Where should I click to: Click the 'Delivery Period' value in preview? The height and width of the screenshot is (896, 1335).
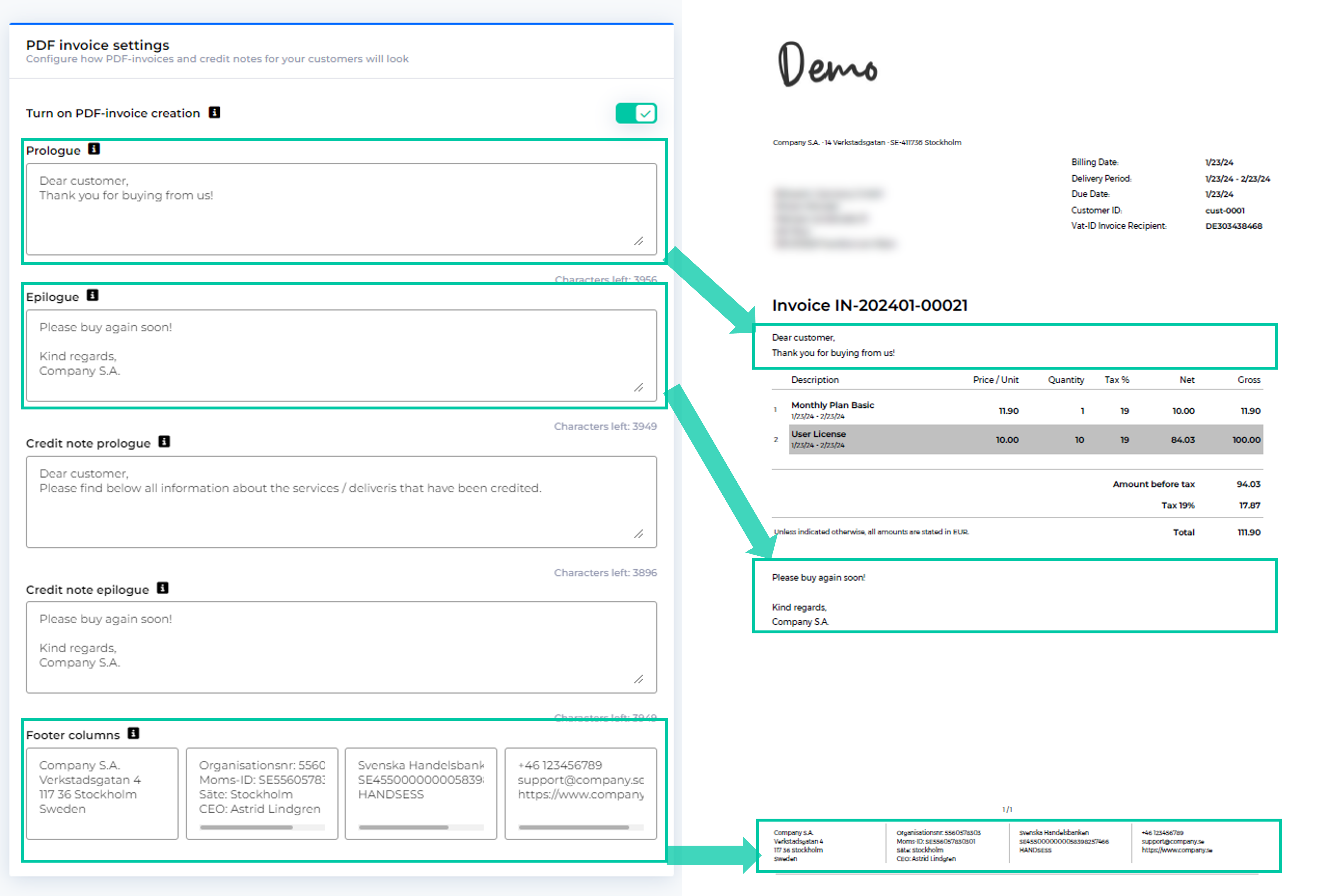pos(1237,178)
